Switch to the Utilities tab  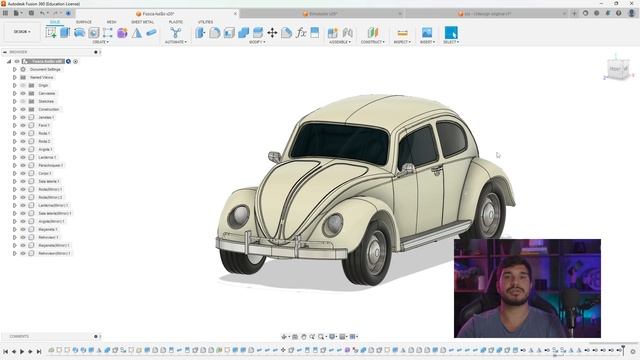(205, 22)
